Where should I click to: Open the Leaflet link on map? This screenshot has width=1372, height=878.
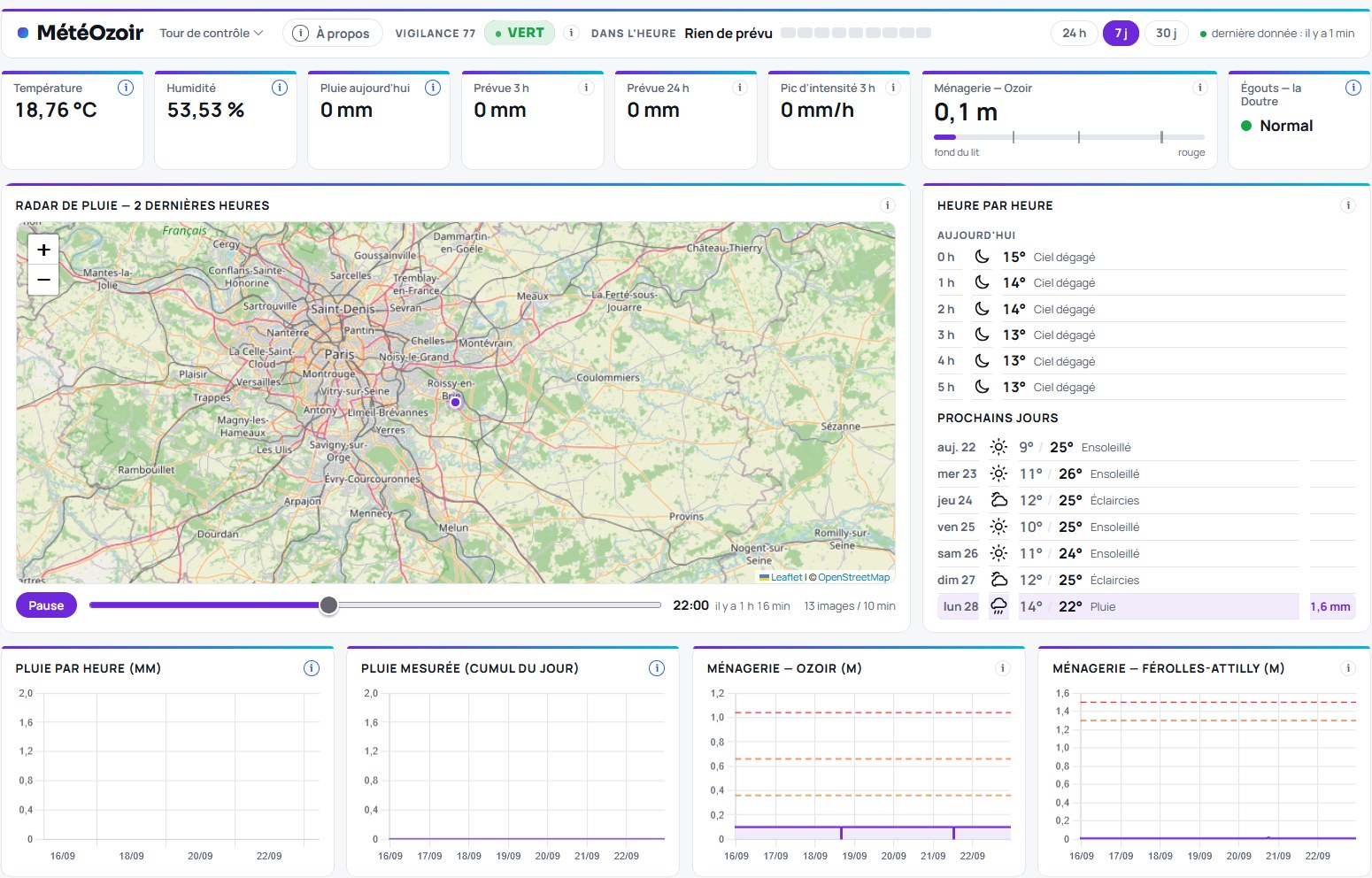click(786, 577)
